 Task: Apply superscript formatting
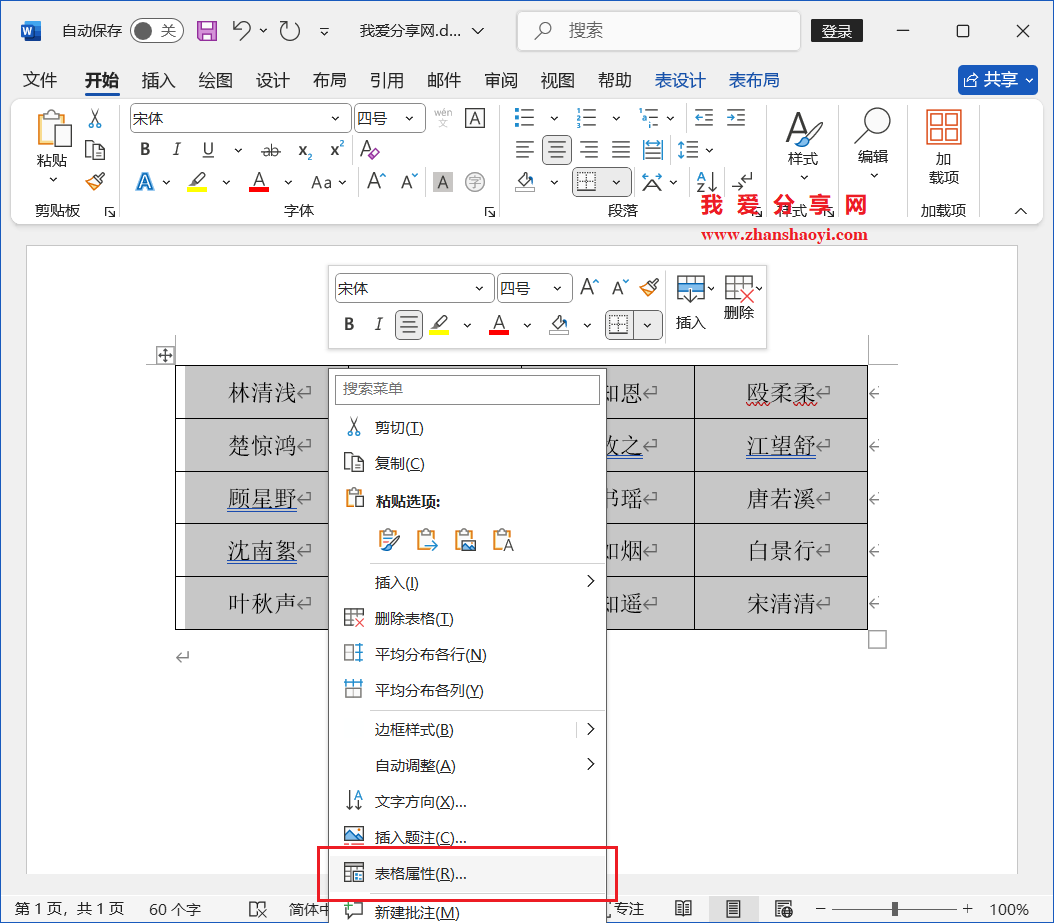click(336, 149)
